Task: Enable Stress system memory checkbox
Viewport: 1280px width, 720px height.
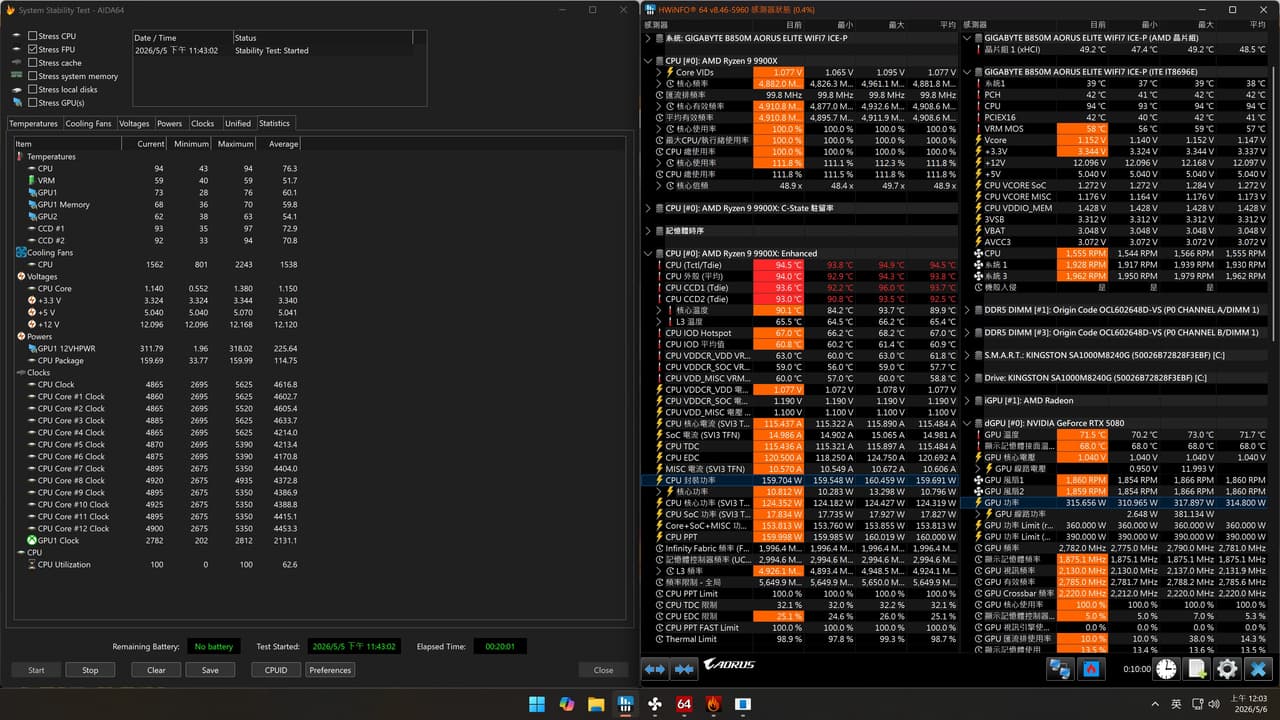Action: [33, 76]
